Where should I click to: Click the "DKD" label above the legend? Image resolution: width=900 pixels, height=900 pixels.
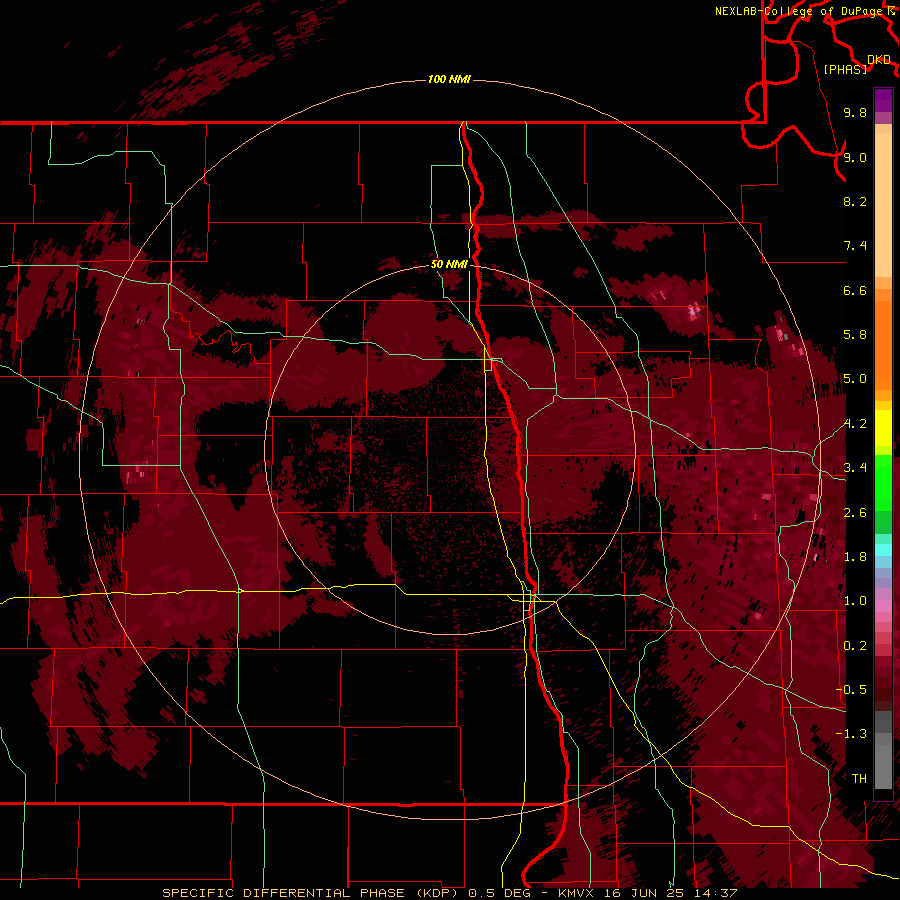click(878, 60)
